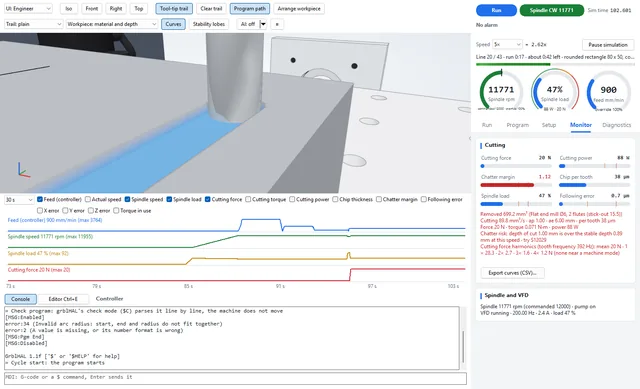
Task: Open the AI: off dropdown arrow
Action: click(263, 24)
